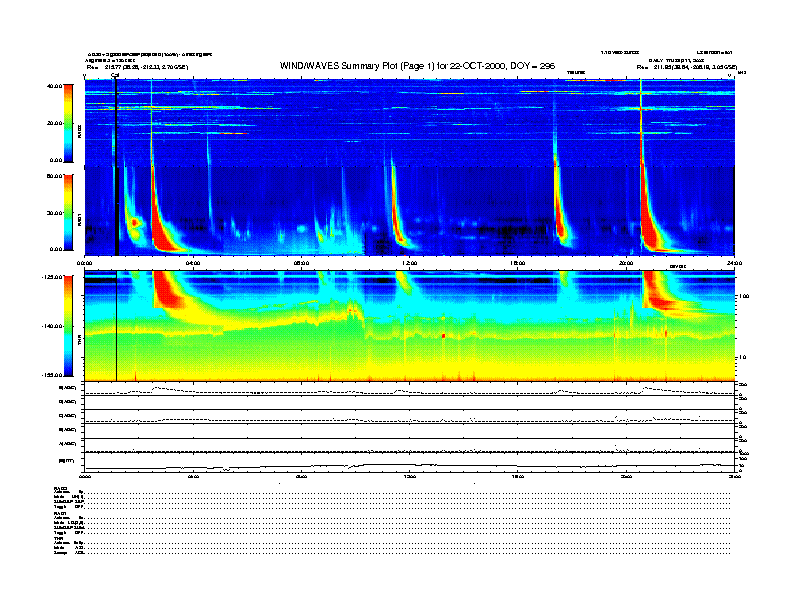Click the 24:00 time label under RAD1 panel

pyautogui.click(x=734, y=263)
